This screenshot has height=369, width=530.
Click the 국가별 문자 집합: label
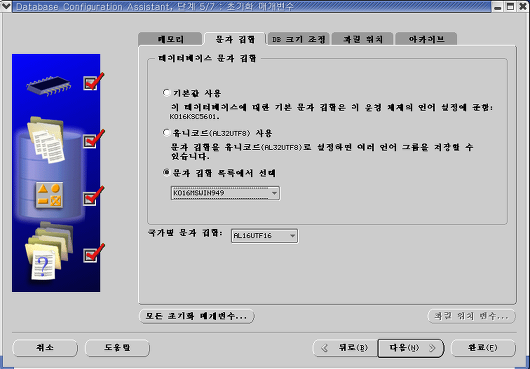click(185, 233)
